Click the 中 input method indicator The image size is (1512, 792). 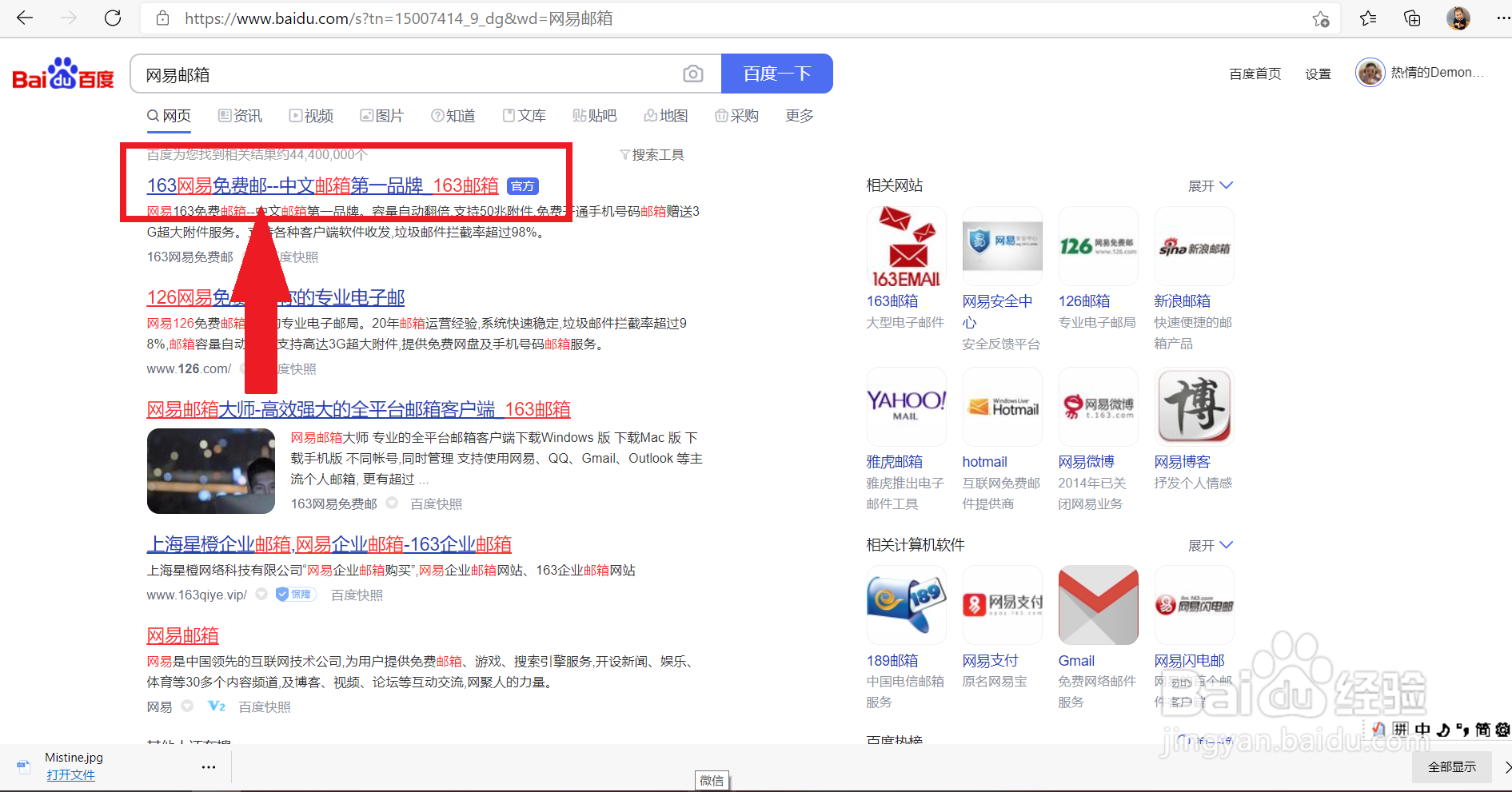pos(1422,730)
